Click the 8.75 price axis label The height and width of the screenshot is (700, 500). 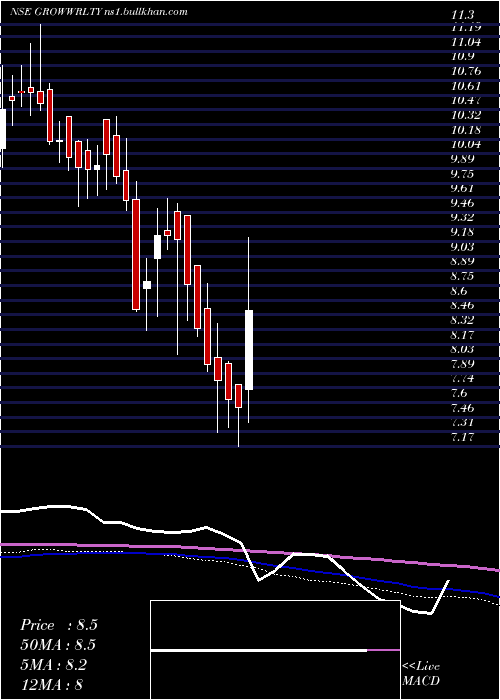coord(462,276)
